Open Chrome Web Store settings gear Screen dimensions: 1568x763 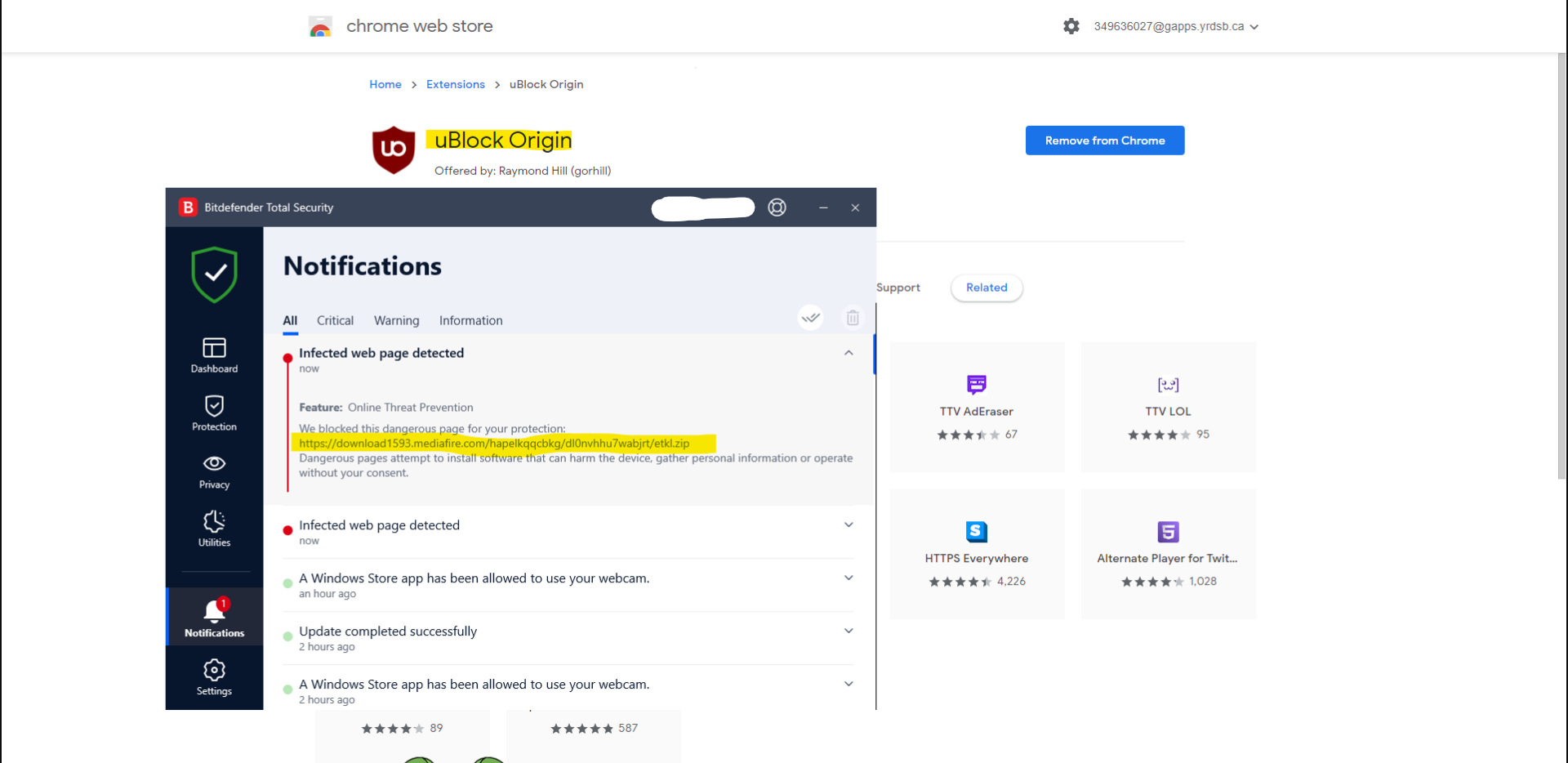(x=1071, y=26)
